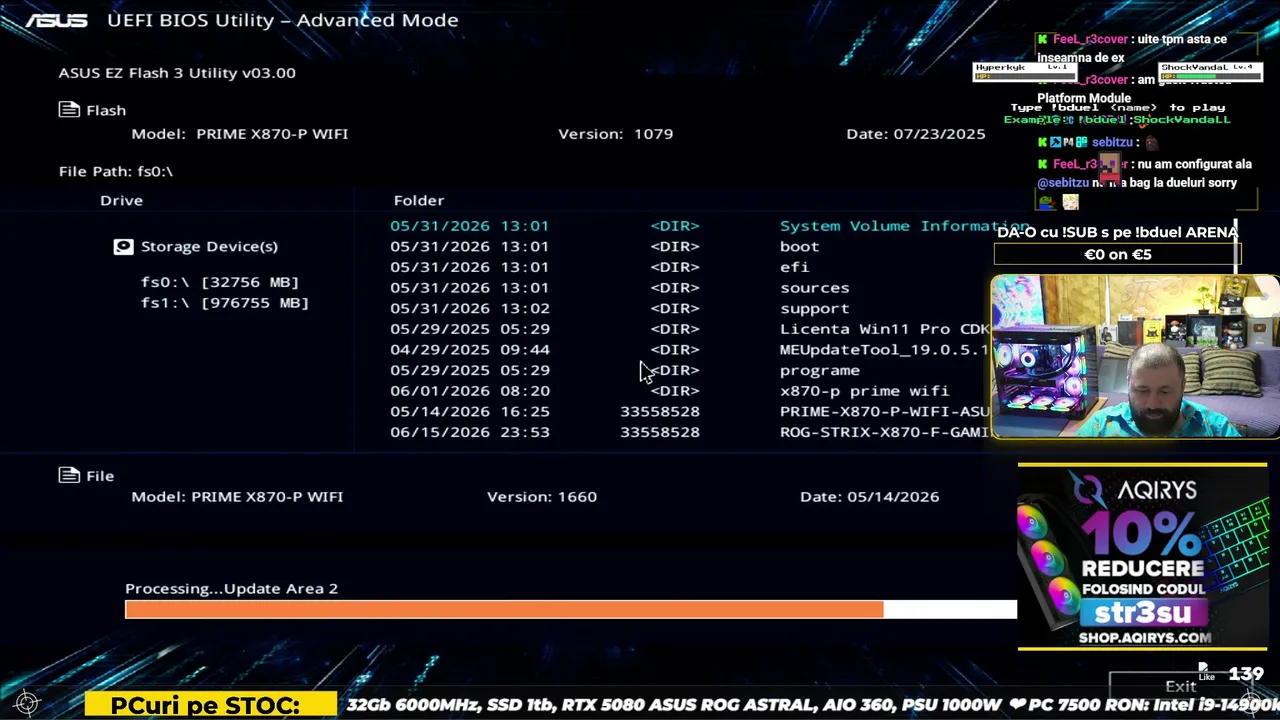1280x720 pixels.
Task: Click the current Date: 07/23/2025 value
Action: [916, 134]
